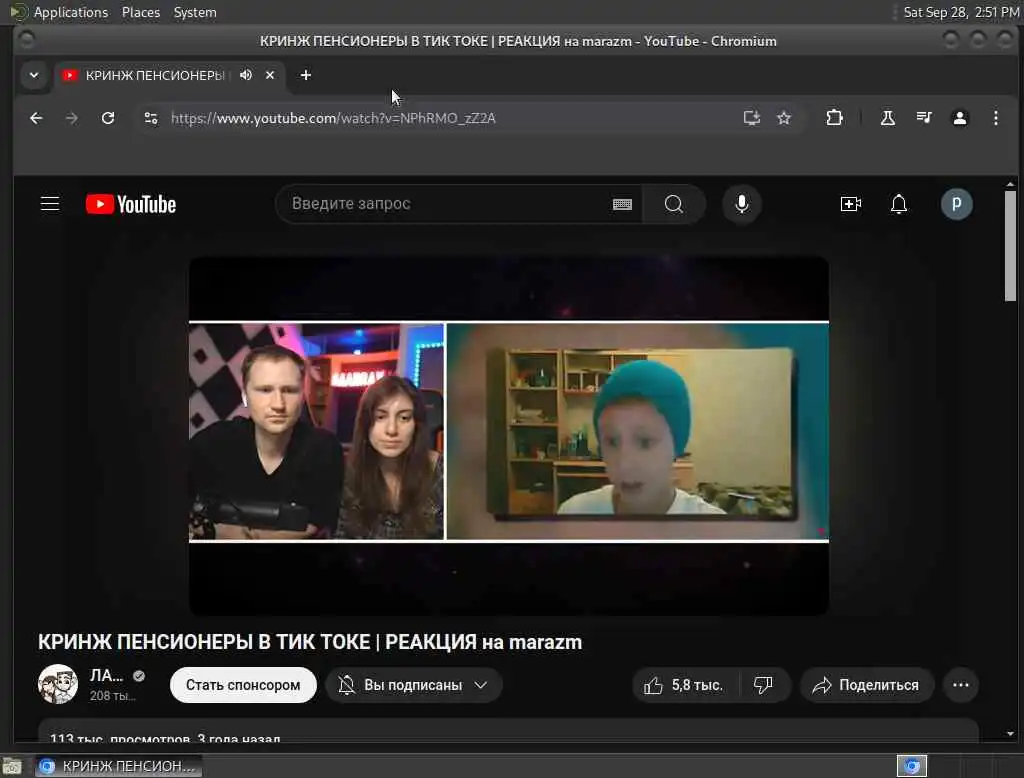Open more actions three-dot button
The height and width of the screenshot is (778, 1024).
tap(961, 685)
